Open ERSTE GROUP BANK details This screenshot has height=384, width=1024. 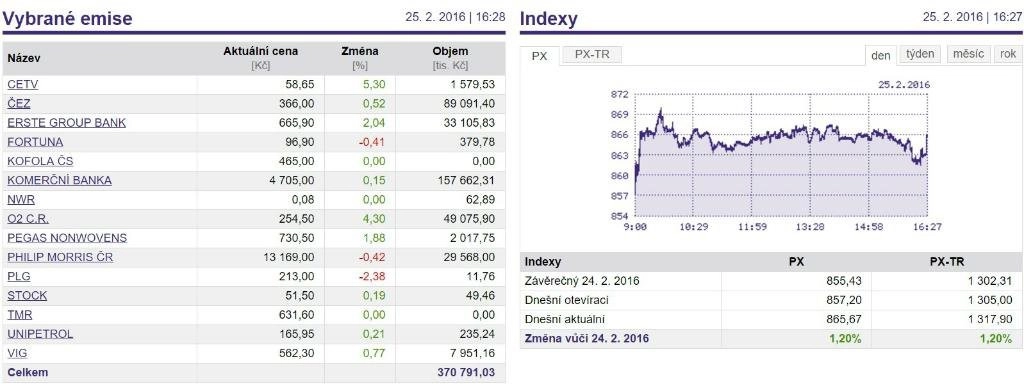pos(67,123)
